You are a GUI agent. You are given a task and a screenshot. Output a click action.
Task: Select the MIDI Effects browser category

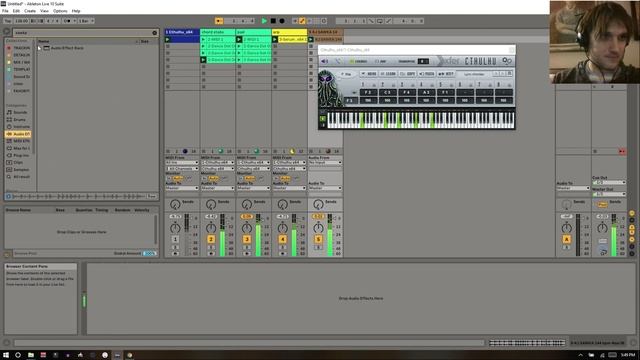point(18,141)
